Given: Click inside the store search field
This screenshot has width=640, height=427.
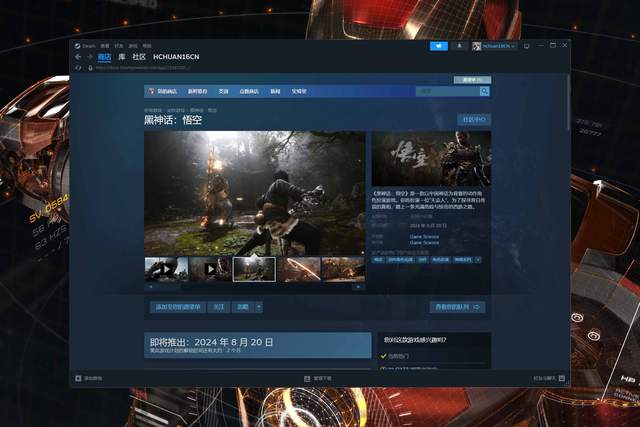Looking at the screenshot, I should pos(446,91).
